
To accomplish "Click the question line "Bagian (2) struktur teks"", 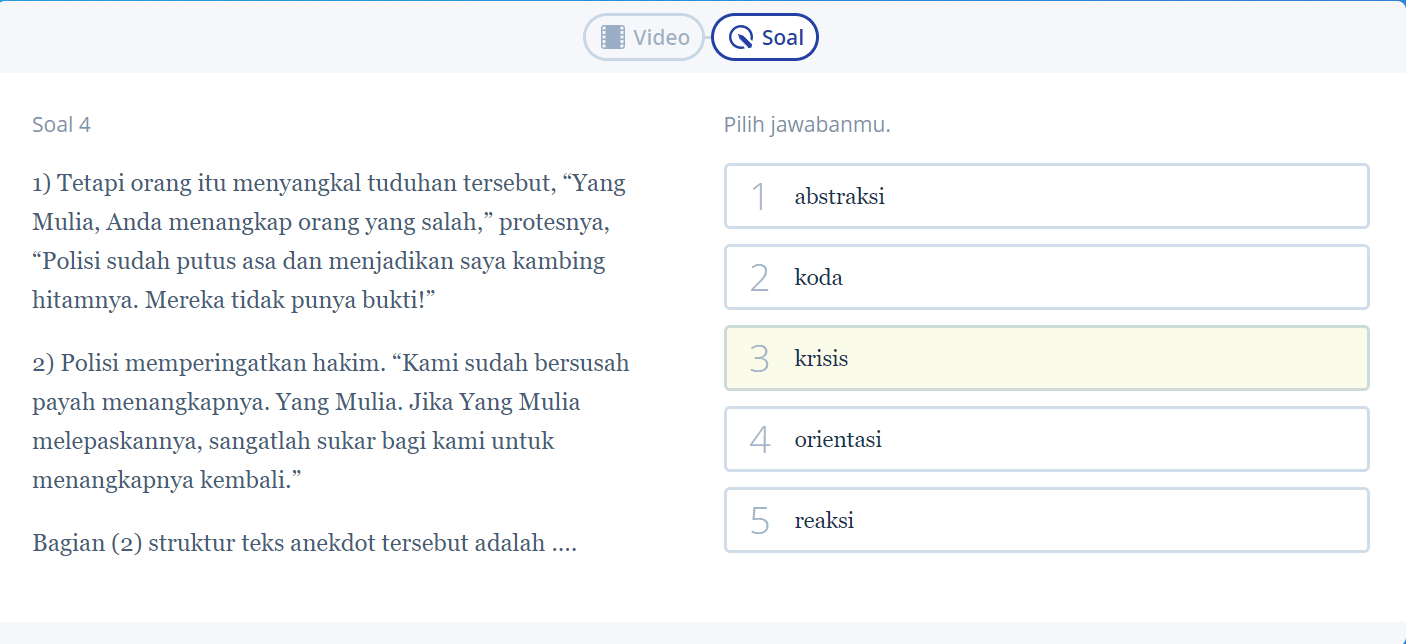I will coord(304,544).
